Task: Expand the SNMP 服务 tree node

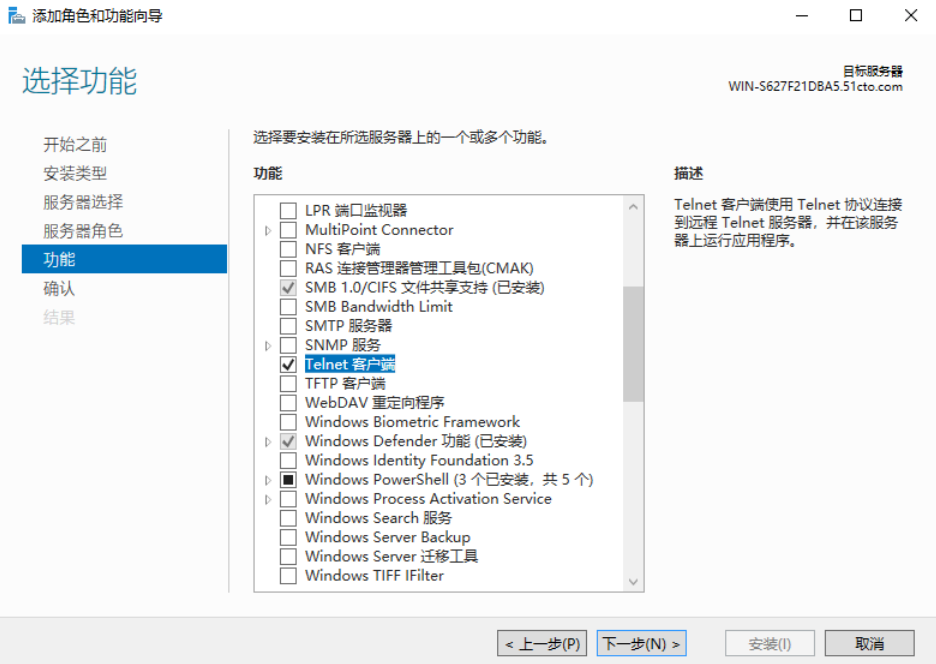Action: pos(268,346)
